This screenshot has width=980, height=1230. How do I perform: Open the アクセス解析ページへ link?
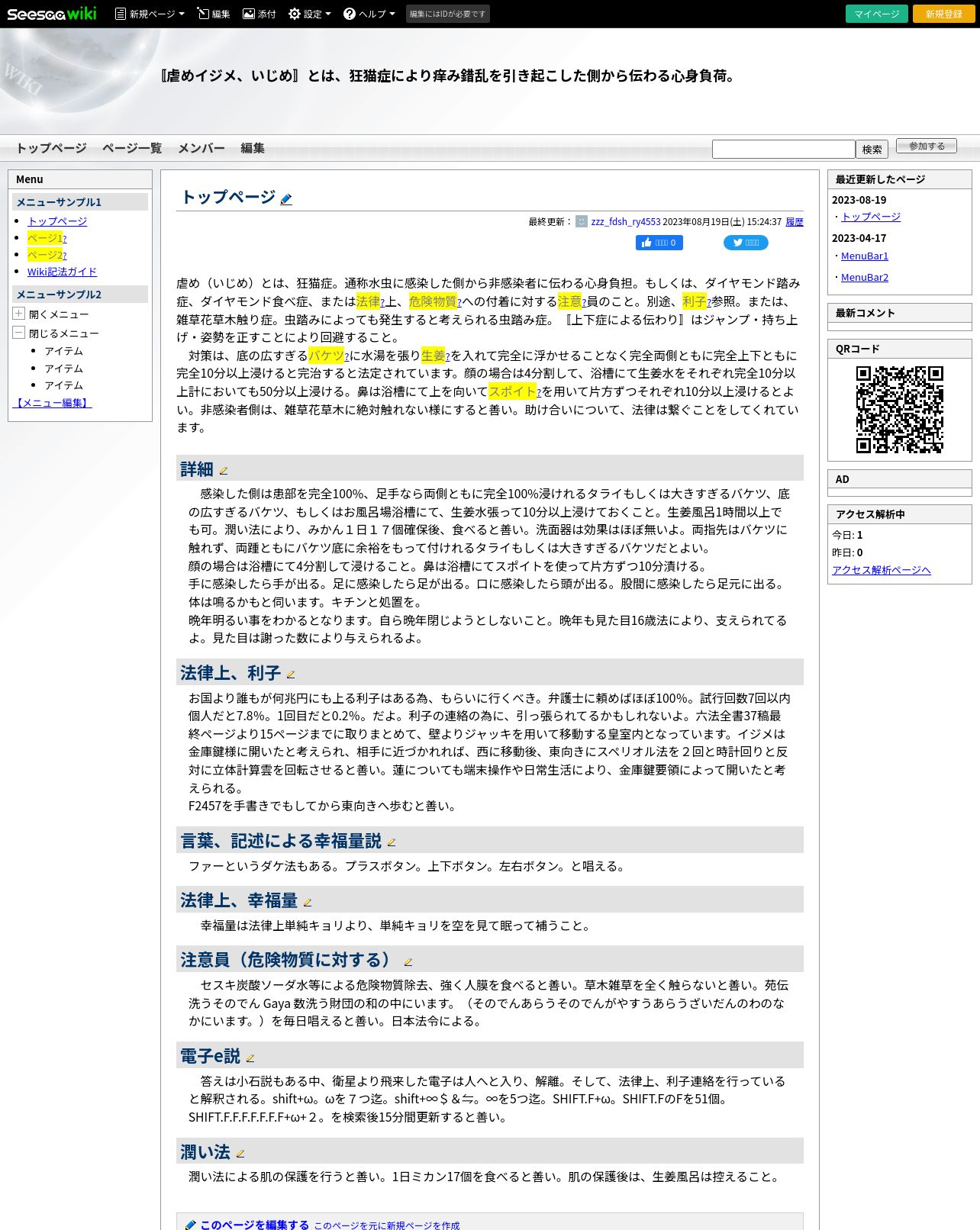tap(882, 570)
